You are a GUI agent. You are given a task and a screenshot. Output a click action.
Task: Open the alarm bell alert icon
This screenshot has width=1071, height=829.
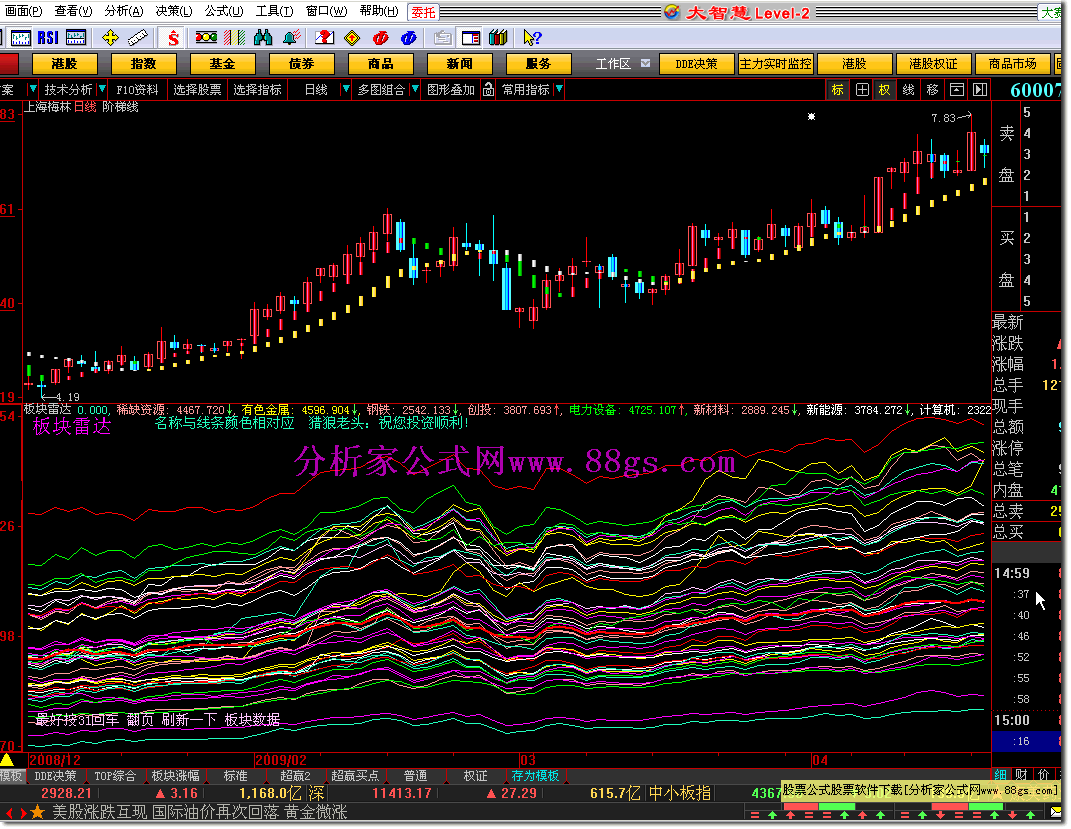click(x=292, y=38)
